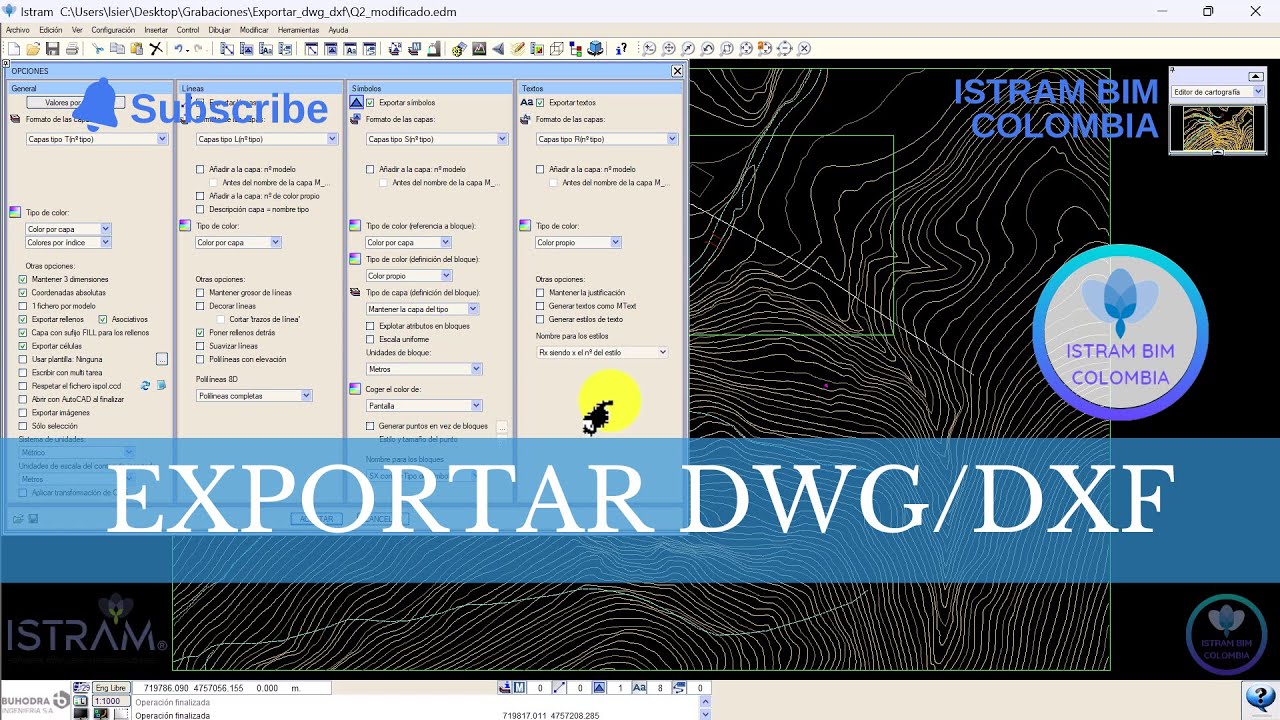Click Textos Tipo de color swatch icon

point(525,226)
